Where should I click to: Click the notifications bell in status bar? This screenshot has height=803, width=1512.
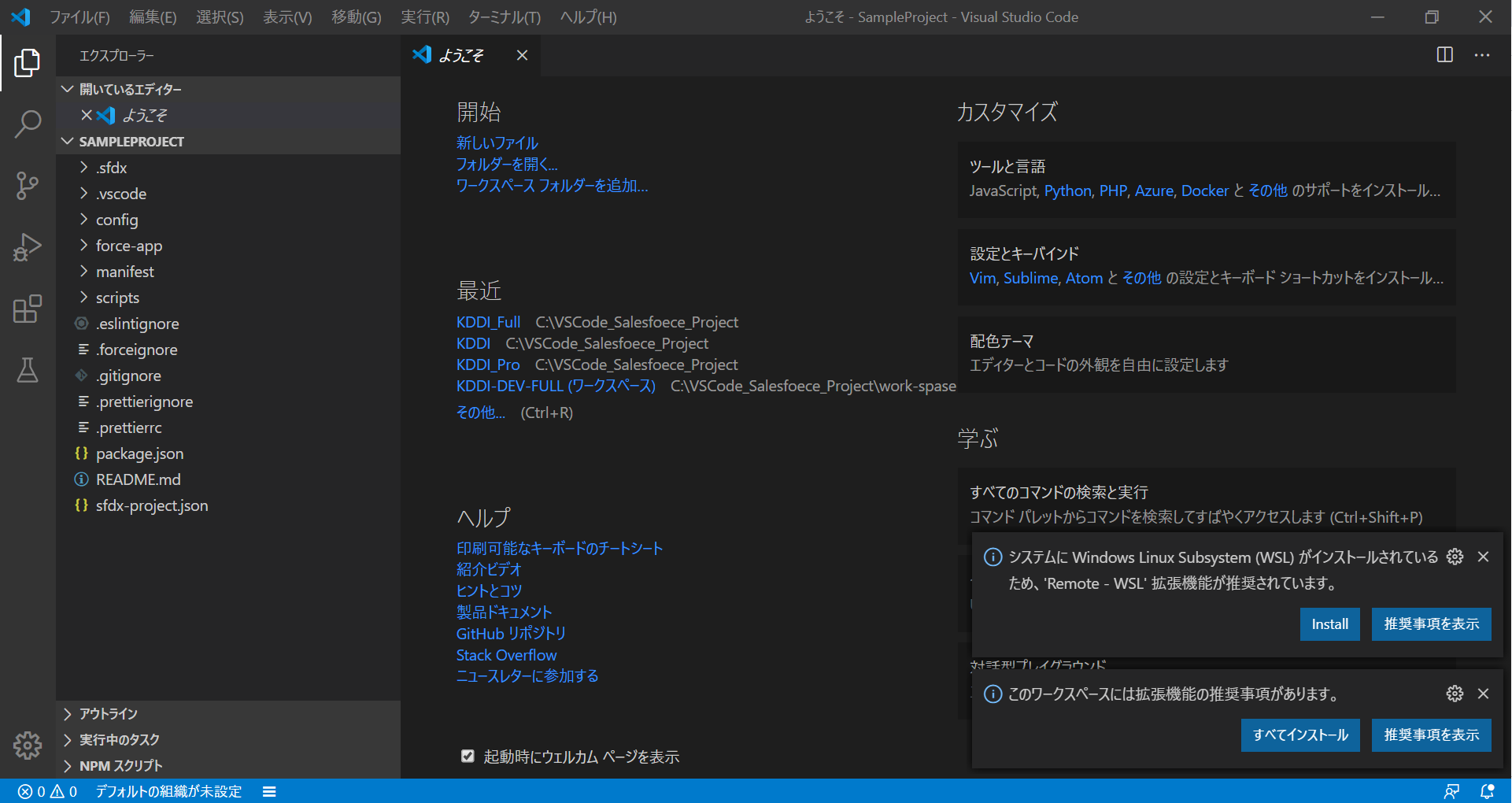click(1488, 791)
